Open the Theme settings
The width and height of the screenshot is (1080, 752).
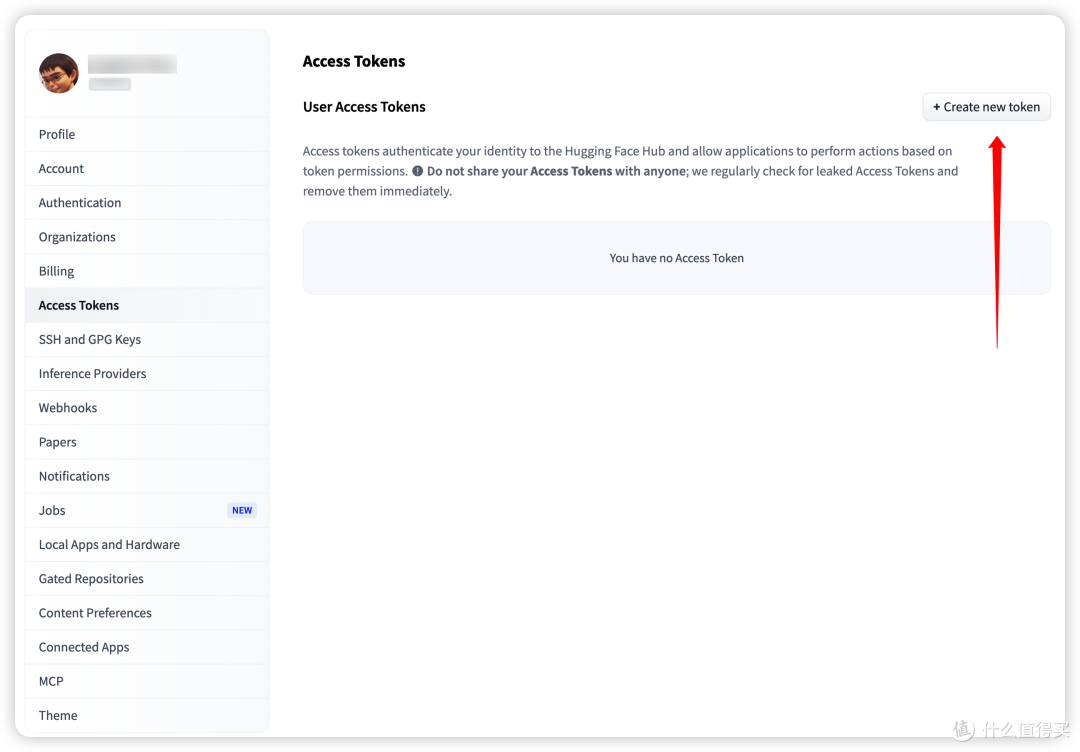(147, 716)
